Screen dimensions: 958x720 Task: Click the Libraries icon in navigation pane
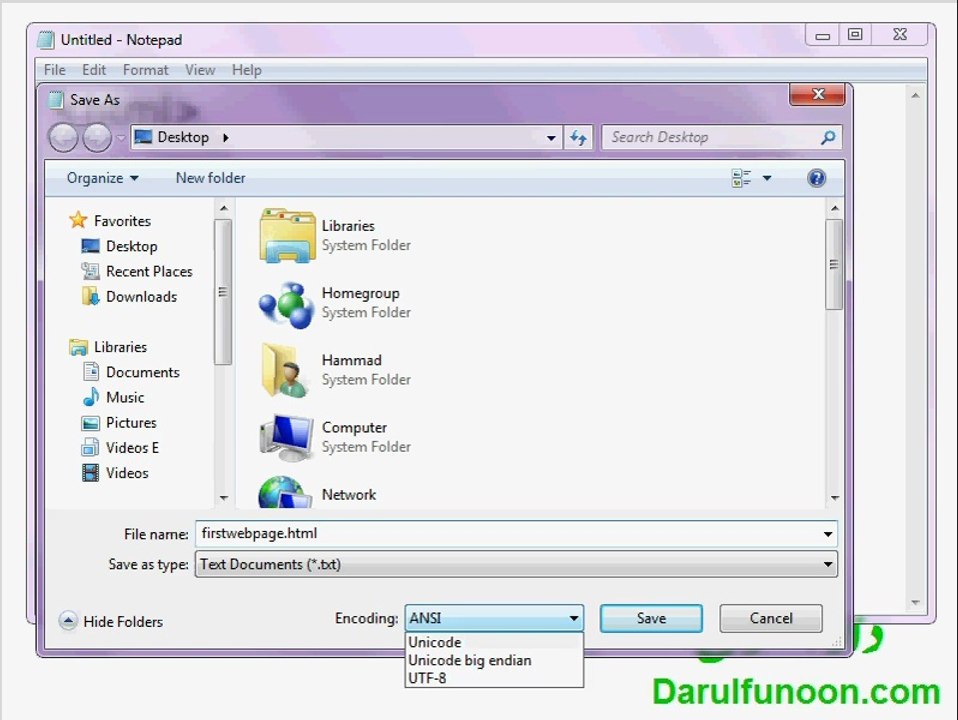point(78,347)
